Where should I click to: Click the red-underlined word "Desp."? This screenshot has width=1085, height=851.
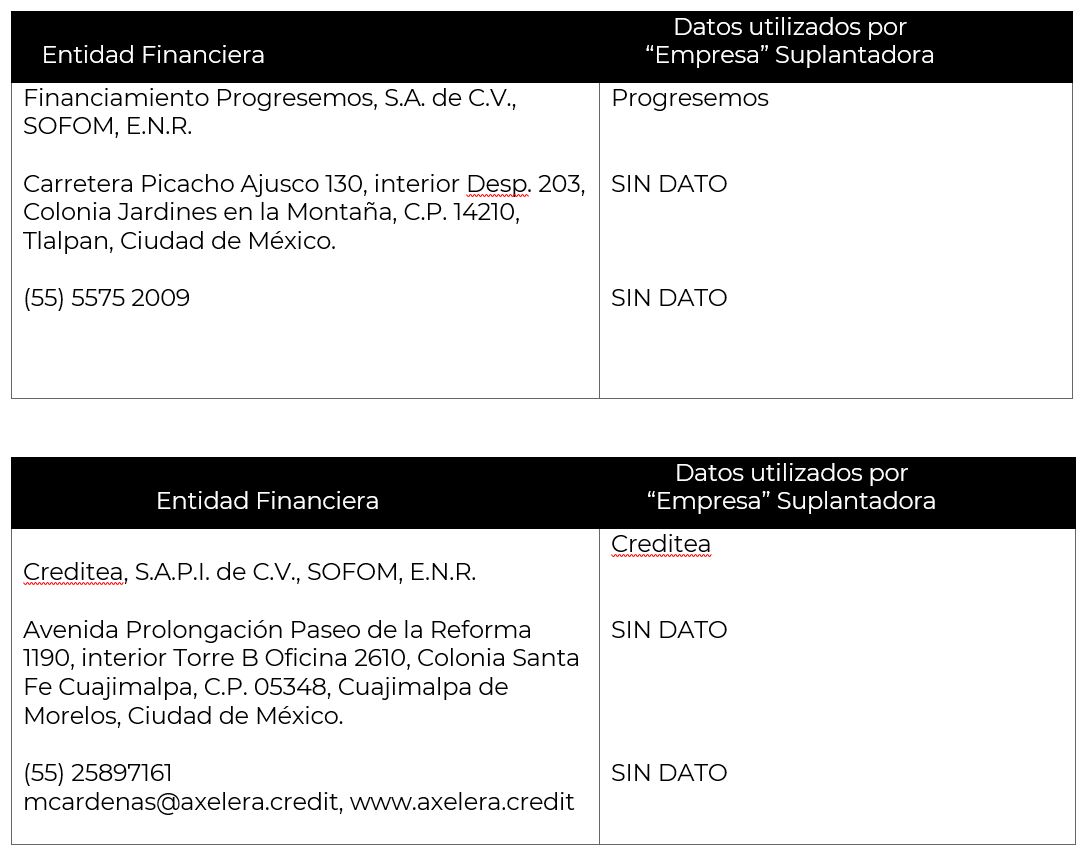point(498,184)
